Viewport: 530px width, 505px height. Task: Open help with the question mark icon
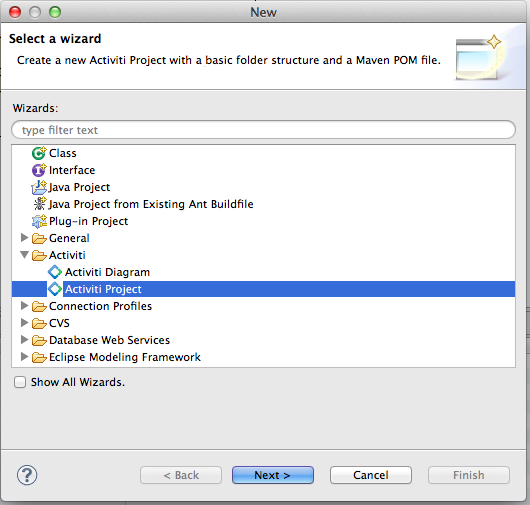click(x=27, y=475)
